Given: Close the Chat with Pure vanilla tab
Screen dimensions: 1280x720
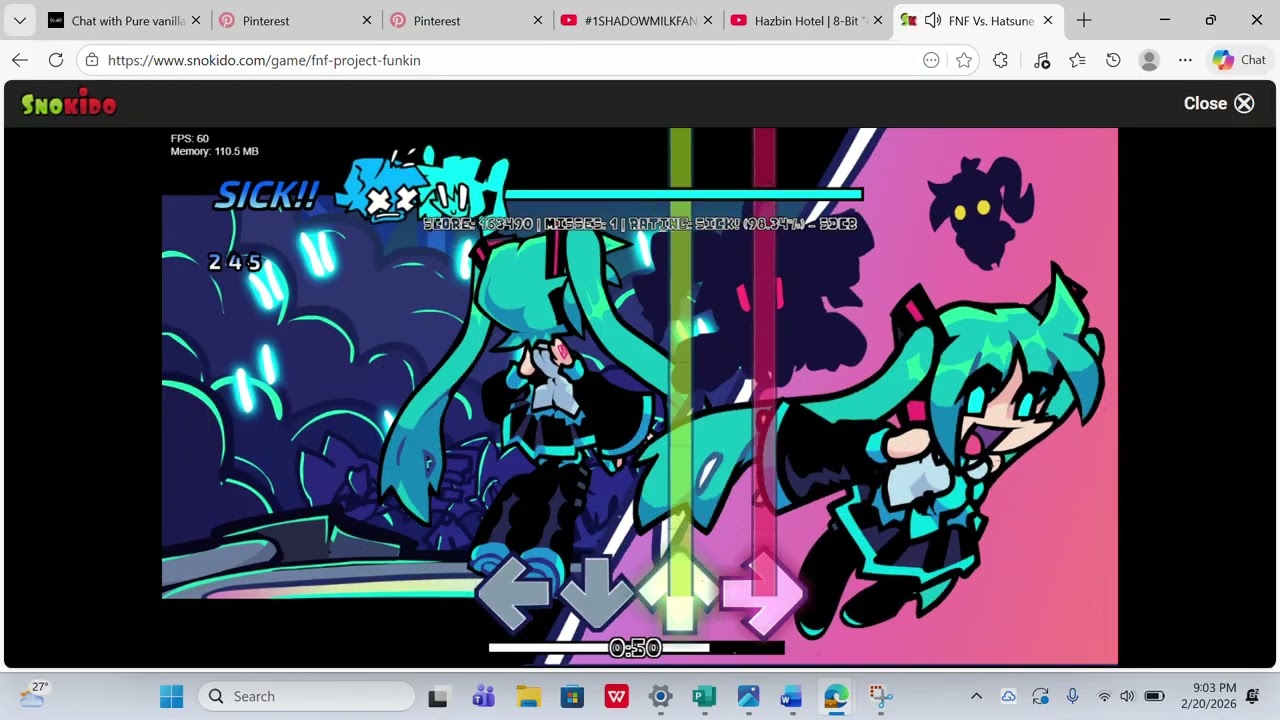Looking at the screenshot, I should click(196, 20).
